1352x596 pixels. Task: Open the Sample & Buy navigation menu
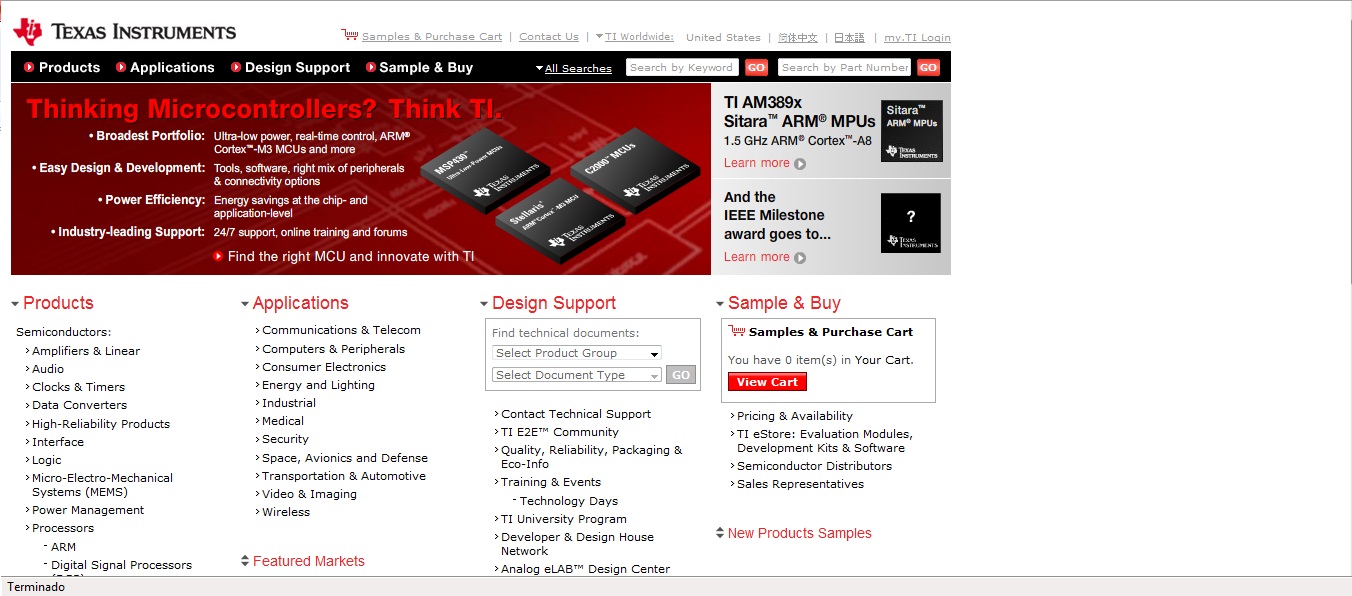[419, 67]
